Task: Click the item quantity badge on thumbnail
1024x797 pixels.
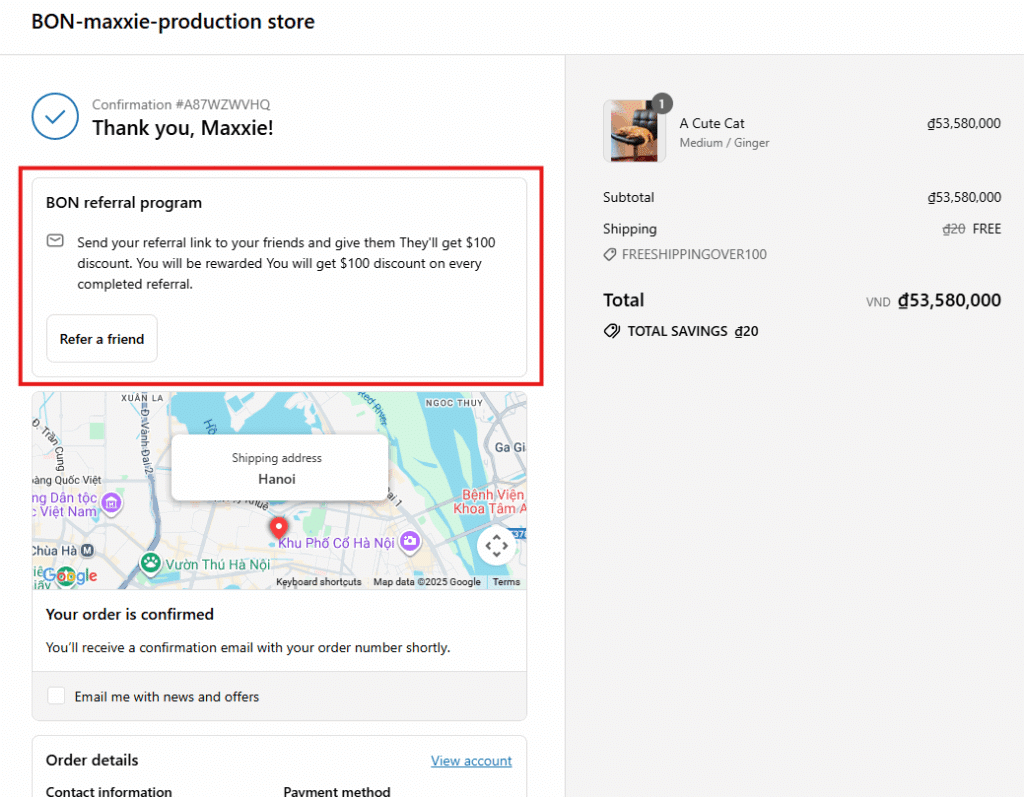Action: (x=662, y=103)
